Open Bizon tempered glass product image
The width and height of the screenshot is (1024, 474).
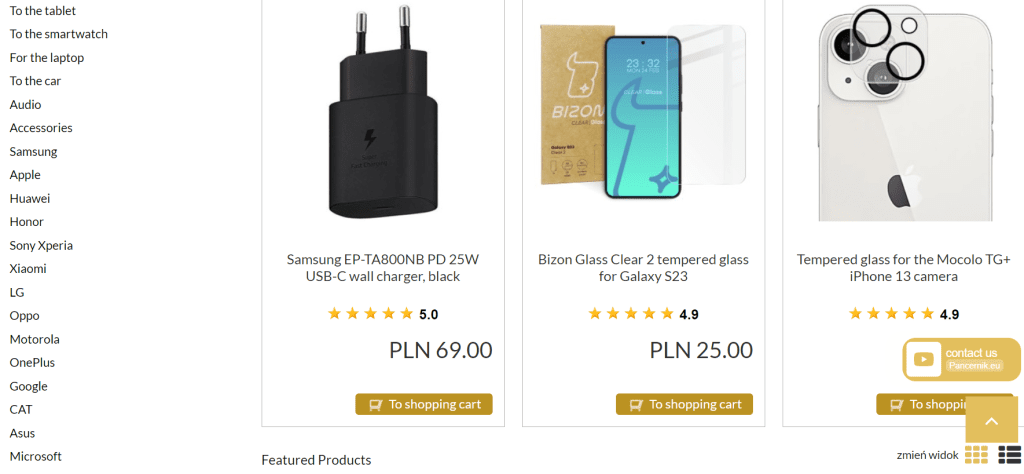pos(643,112)
